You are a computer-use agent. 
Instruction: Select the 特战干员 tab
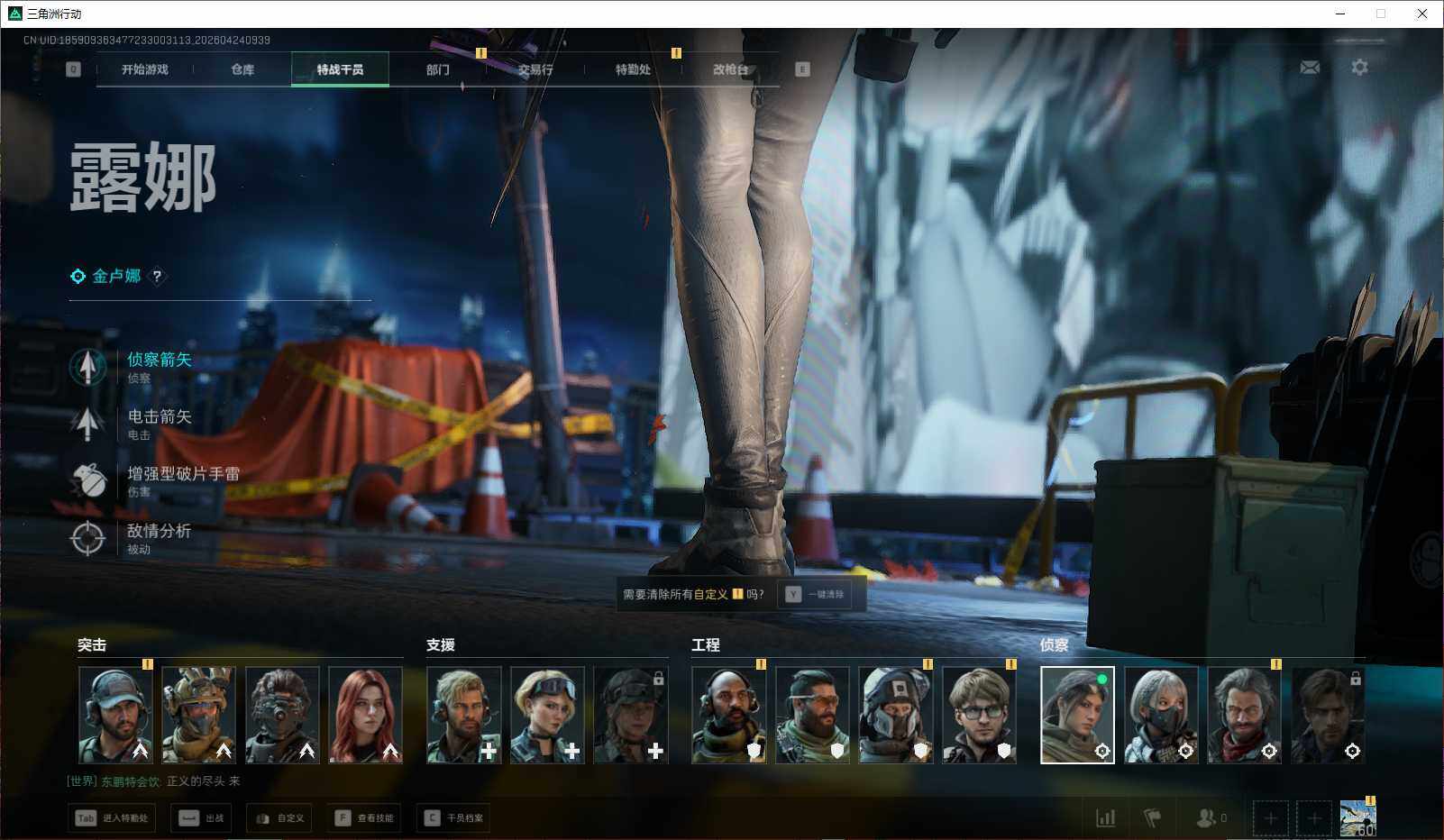[340, 69]
